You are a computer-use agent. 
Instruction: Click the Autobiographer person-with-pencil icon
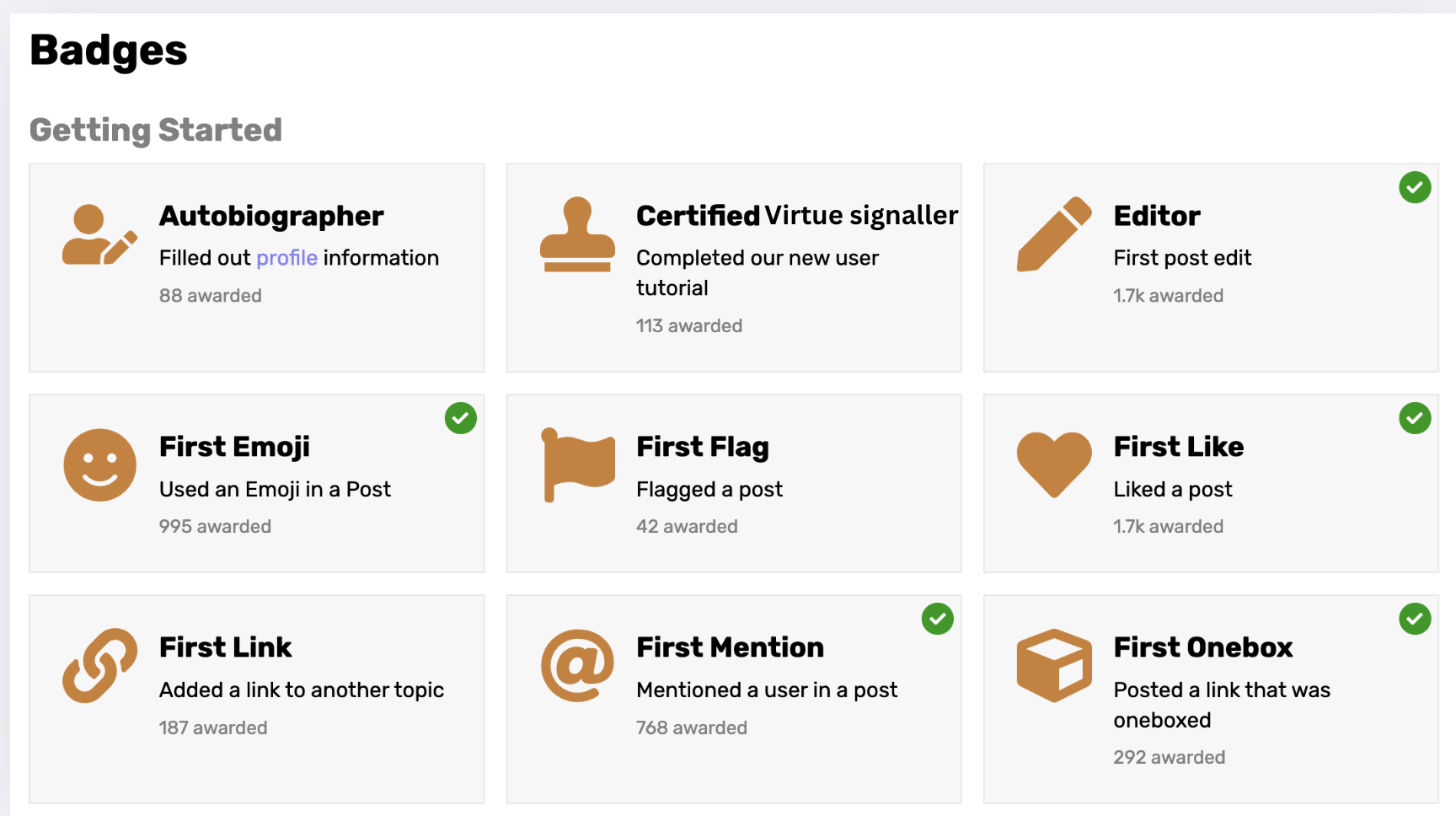(x=99, y=235)
